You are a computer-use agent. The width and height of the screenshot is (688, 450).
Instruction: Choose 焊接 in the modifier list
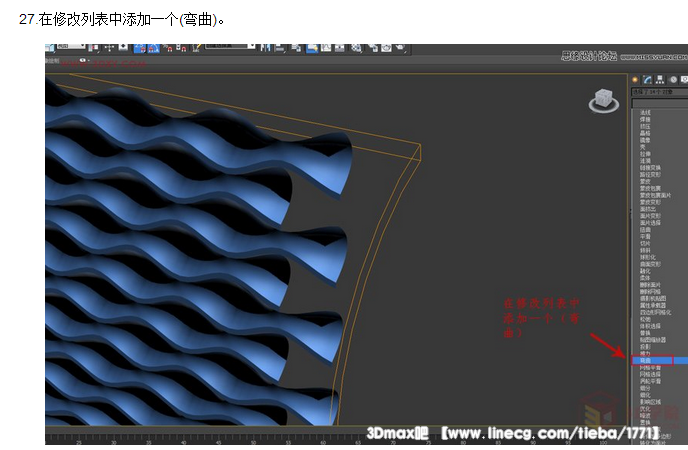point(645,119)
